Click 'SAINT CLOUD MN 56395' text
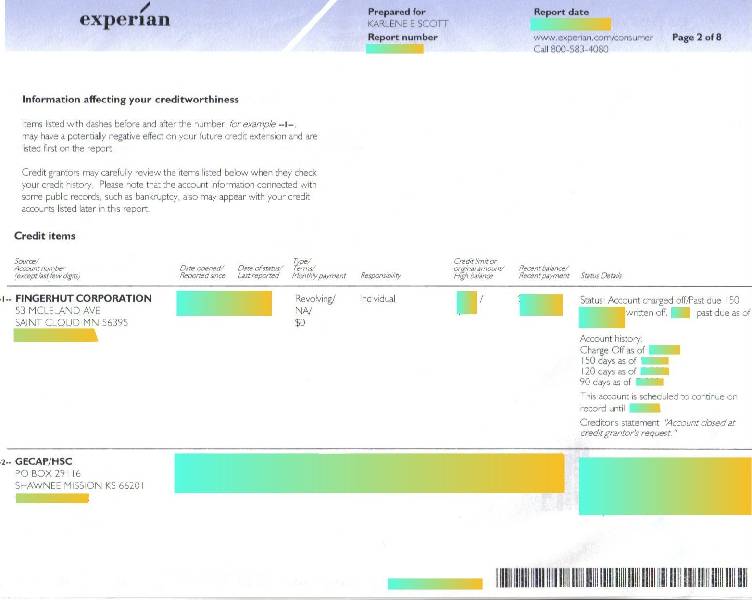Image resolution: width=752 pixels, height=600 pixels. [x=71, y=322]
